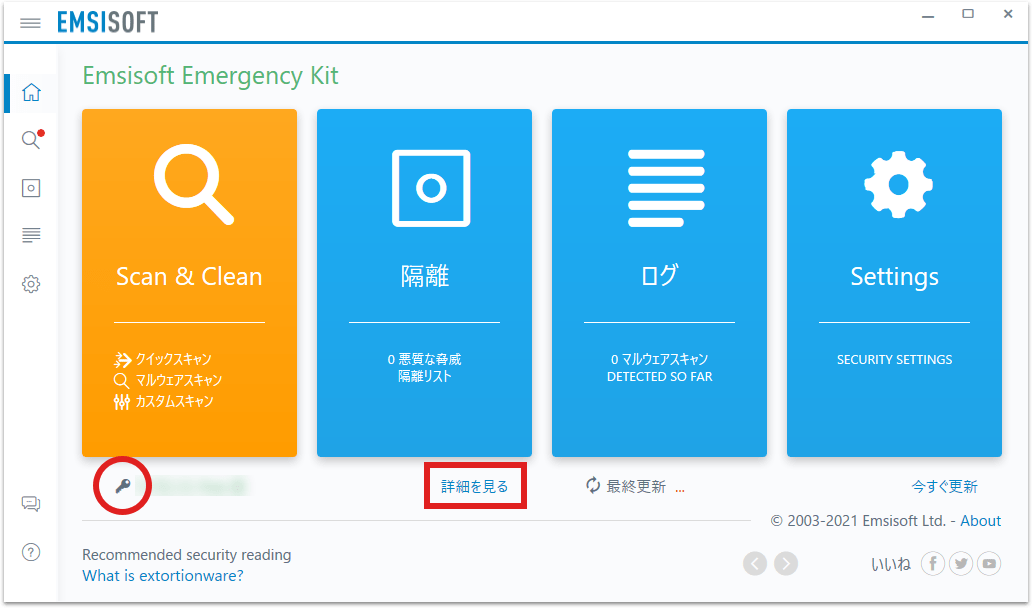Open the hamburger menu beside the Emsisoft logo
Viewport: 1032px width, 608px height.
tap(30, 22)
